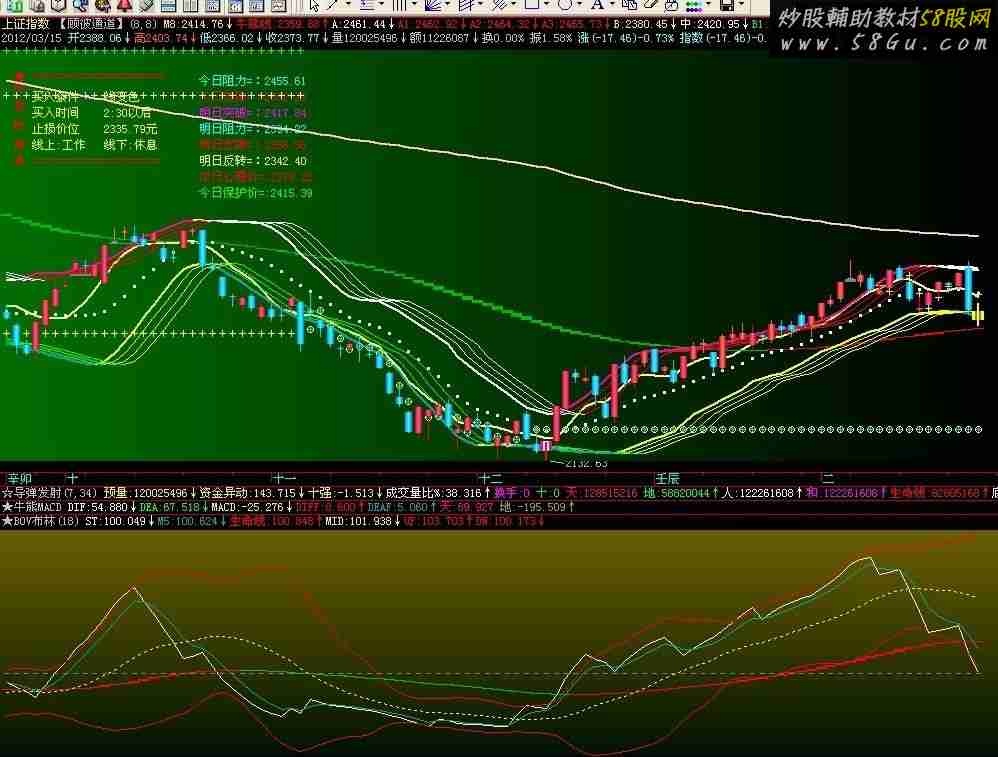Click the save disk icon
Viewport: 998px width, 757px height.
(x=725, y=4)
